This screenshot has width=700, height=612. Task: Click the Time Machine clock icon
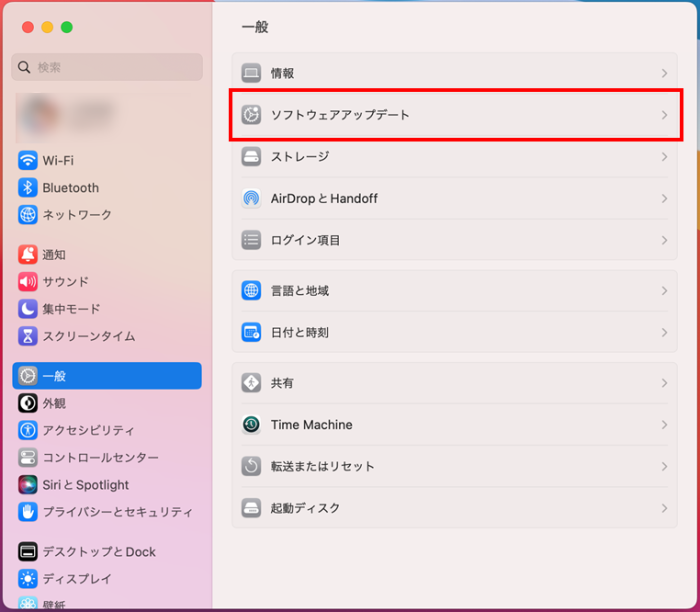(x=251, y=425)
